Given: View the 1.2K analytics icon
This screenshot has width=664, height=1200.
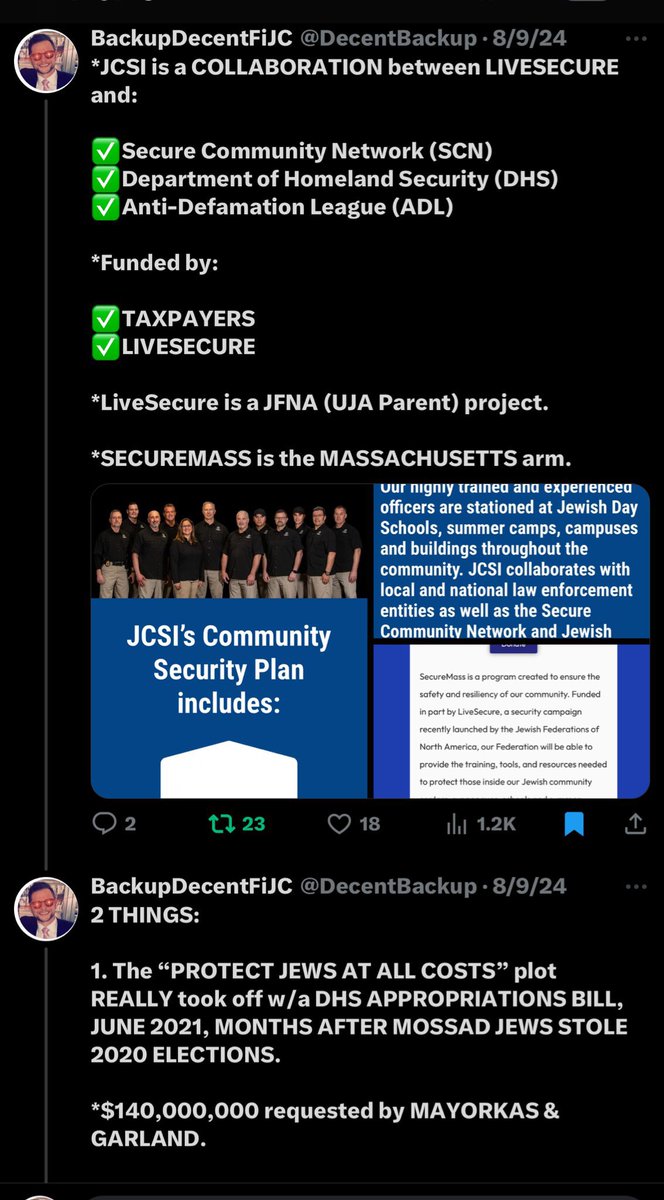Looking at the screenshot, I should (x=480, y=823).
